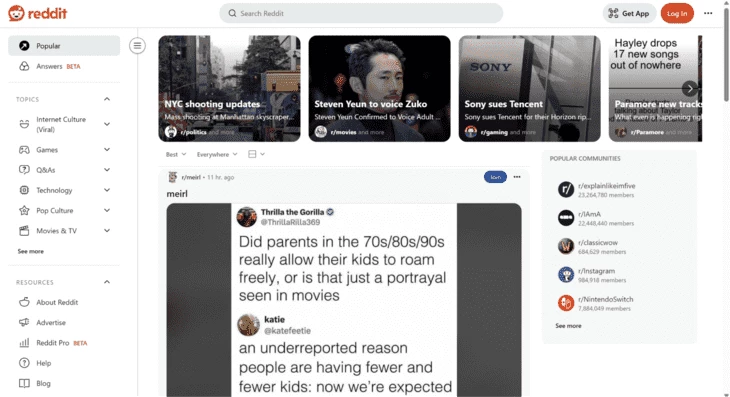Viewport: 730px width, 397px height.
Task: Click the r/IAmA community avatar
Action: pyautogui.click(x=566, y=218)
